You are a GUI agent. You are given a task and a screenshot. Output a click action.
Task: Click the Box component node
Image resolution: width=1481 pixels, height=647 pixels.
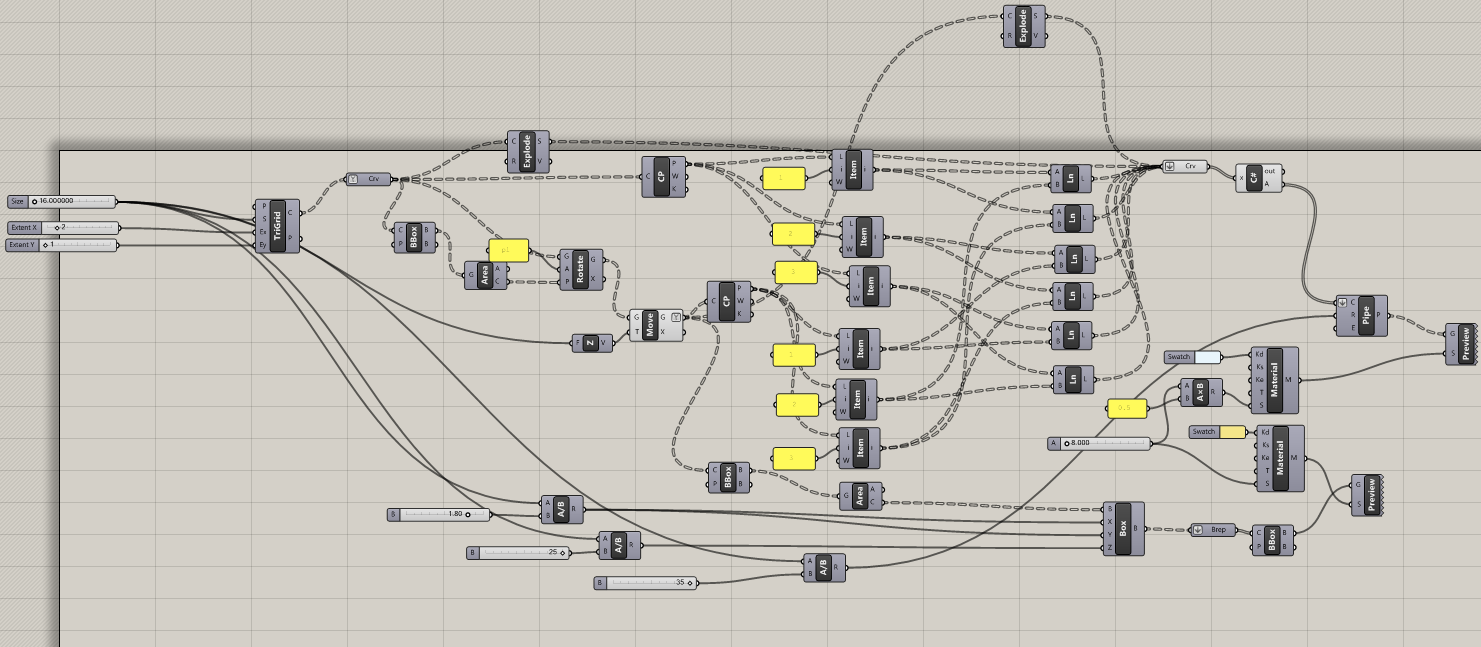[1124, 527]
